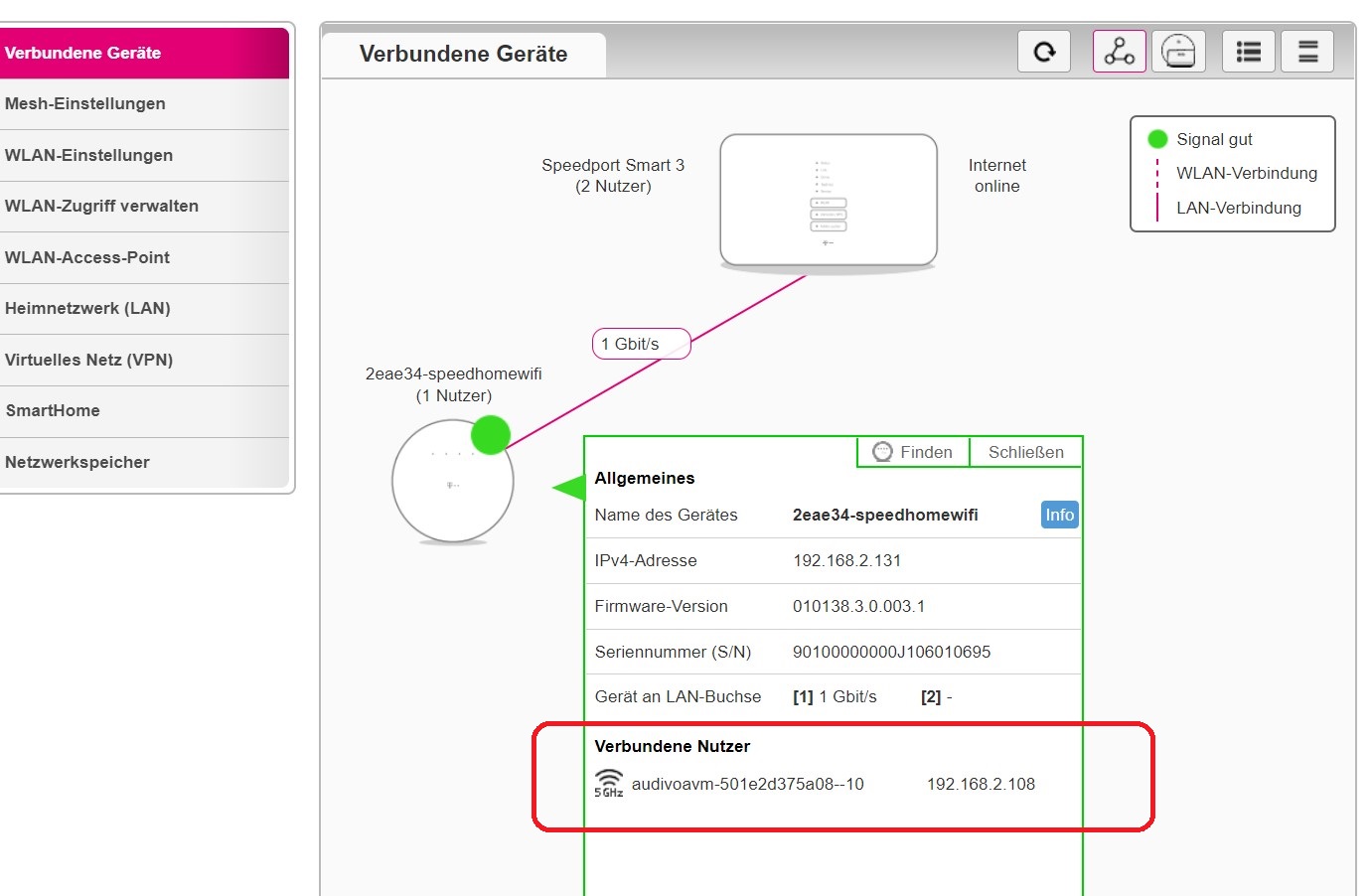Open Verbundene Geräte in sidebar
This screenshot has width=1370, height=896.
pyautogui.click(x=144, y=53)
